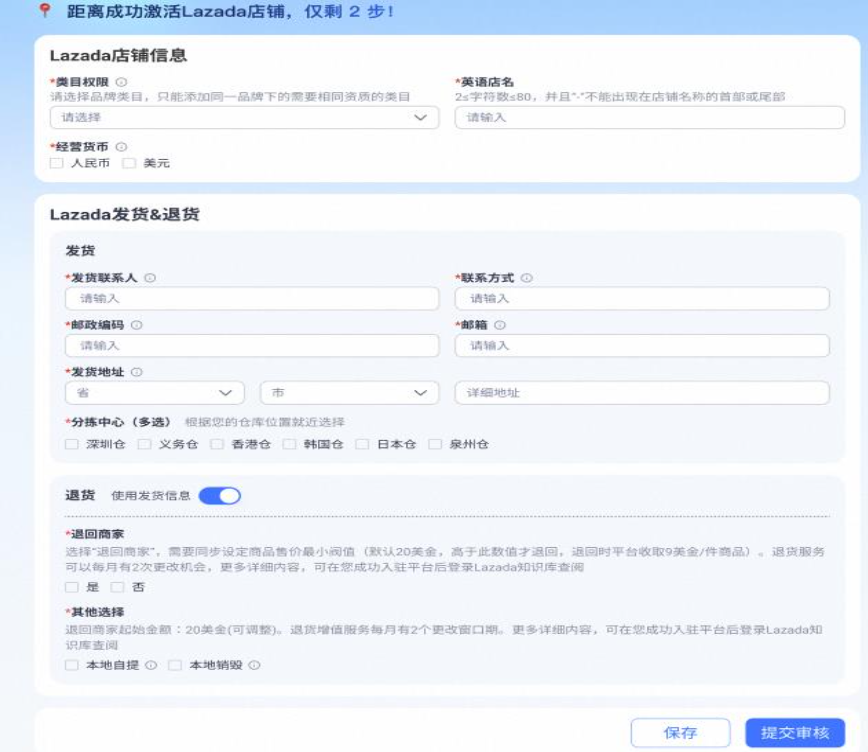The image size is (868, 752).
Task: Check the 人民币 currency checkbox
Action: pyautogui.click(x=56, y=163)
